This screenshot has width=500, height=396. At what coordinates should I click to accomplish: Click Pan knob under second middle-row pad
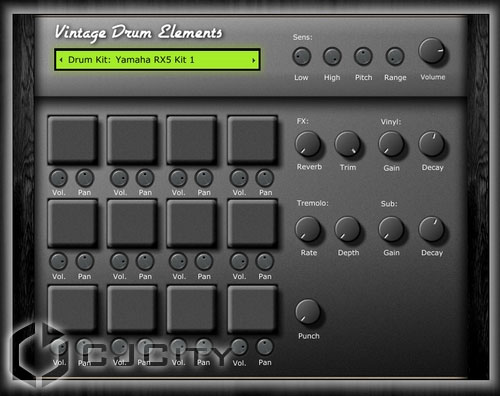pyautogui.click(x=145, y=261)
